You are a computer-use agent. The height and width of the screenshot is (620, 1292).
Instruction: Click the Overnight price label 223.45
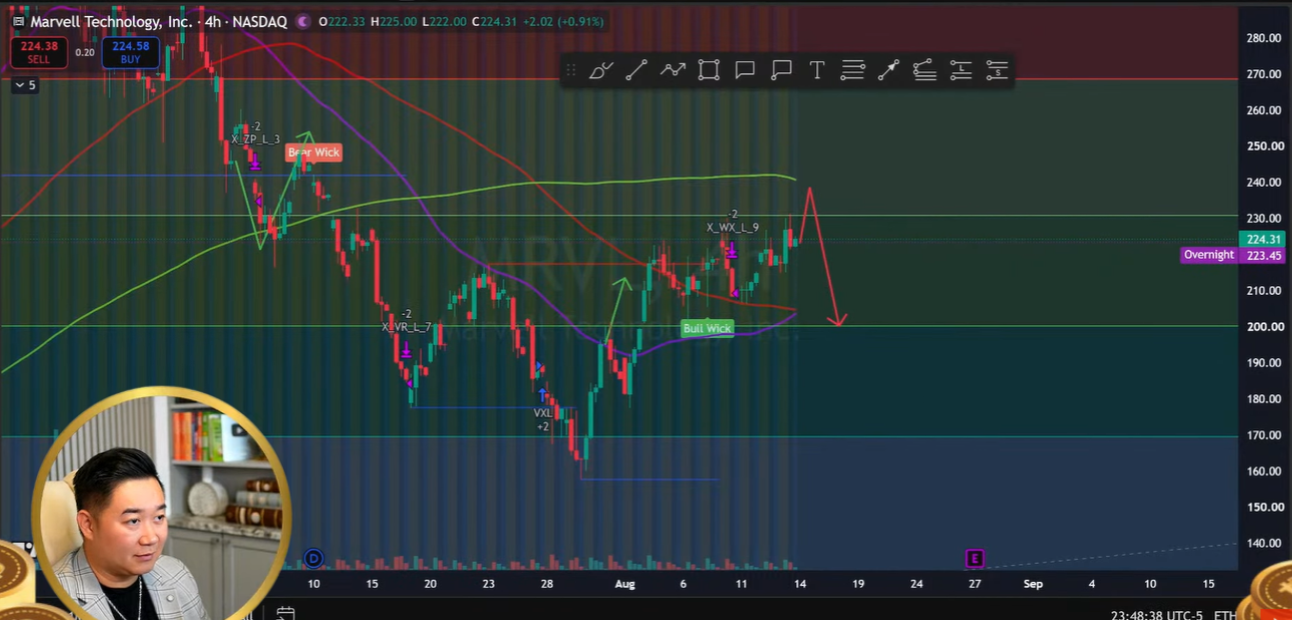tap(1233, 255)
